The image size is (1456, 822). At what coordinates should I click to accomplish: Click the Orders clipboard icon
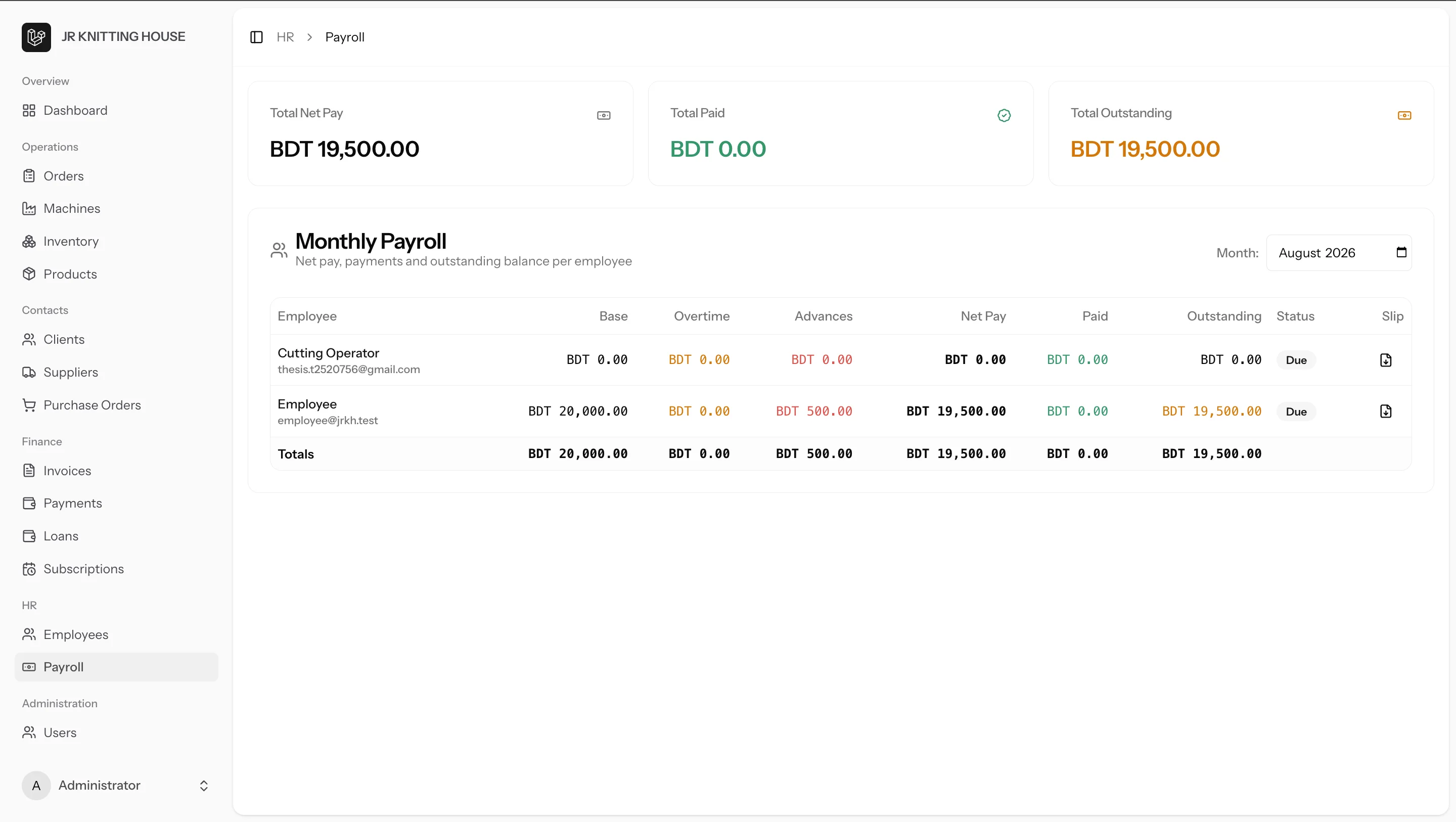pos(29,176)
